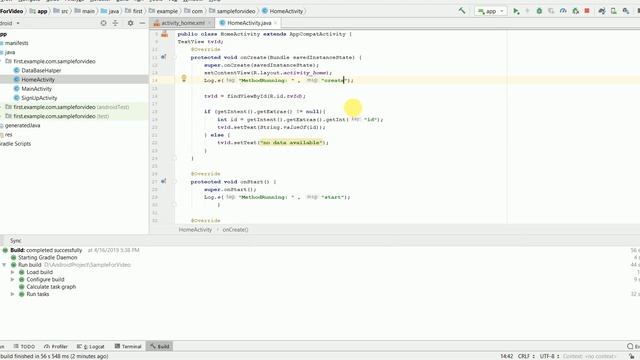Open the Logcat tool window

(91, 347)
